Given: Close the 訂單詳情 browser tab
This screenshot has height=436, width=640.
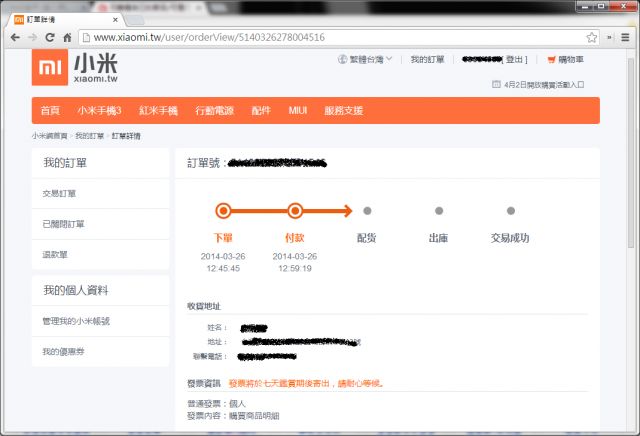Looking at the screenshot, I should pos(115,20).
